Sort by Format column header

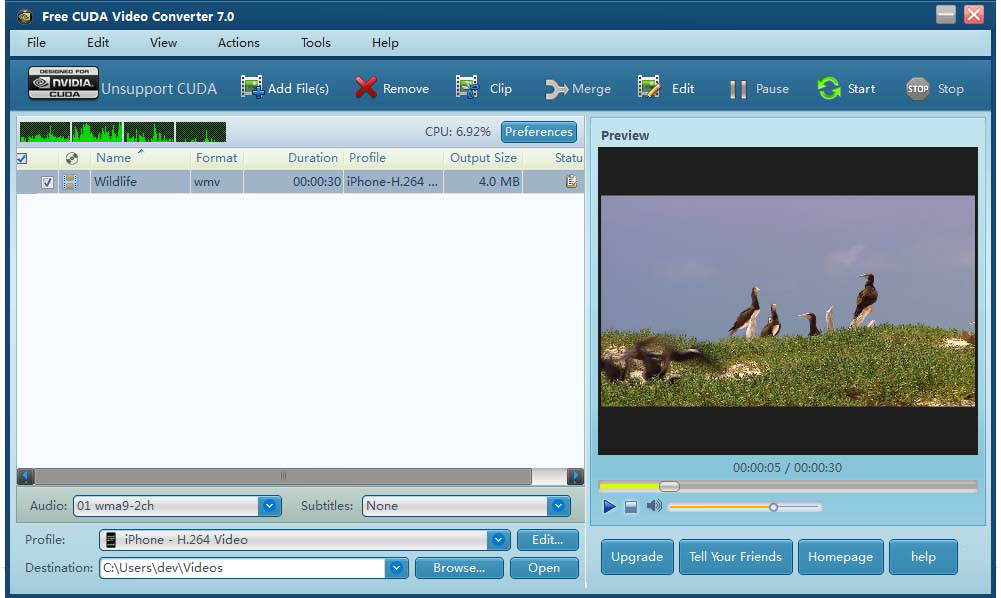click(216, 158)
